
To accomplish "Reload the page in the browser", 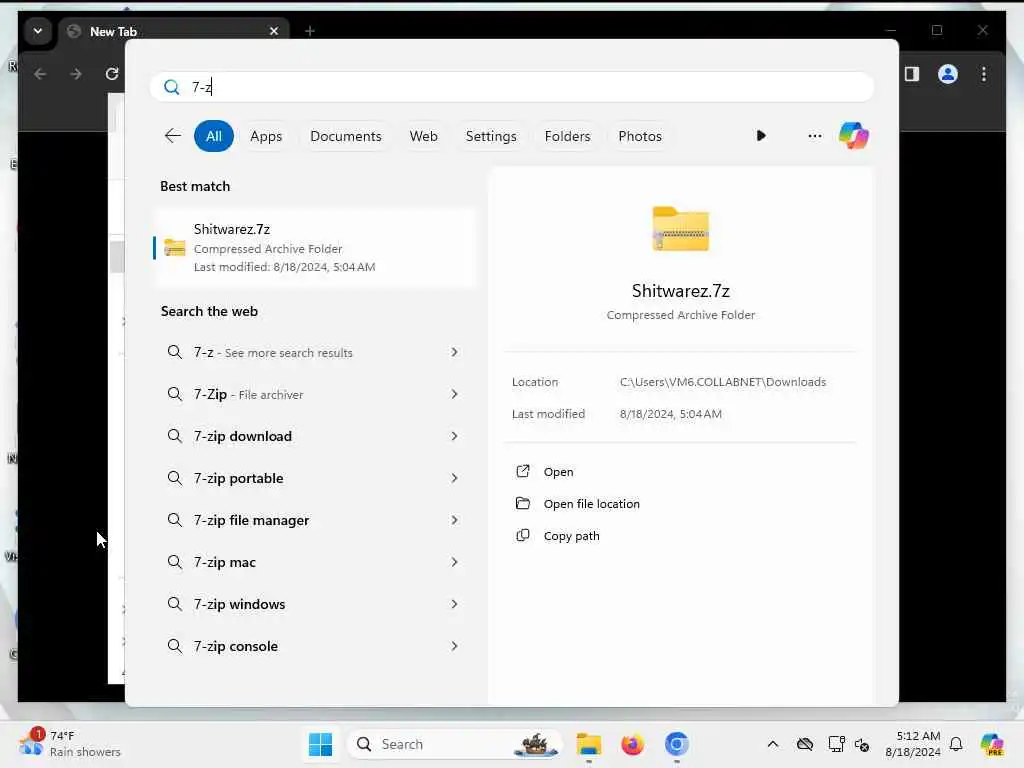I will coord(112,74).
